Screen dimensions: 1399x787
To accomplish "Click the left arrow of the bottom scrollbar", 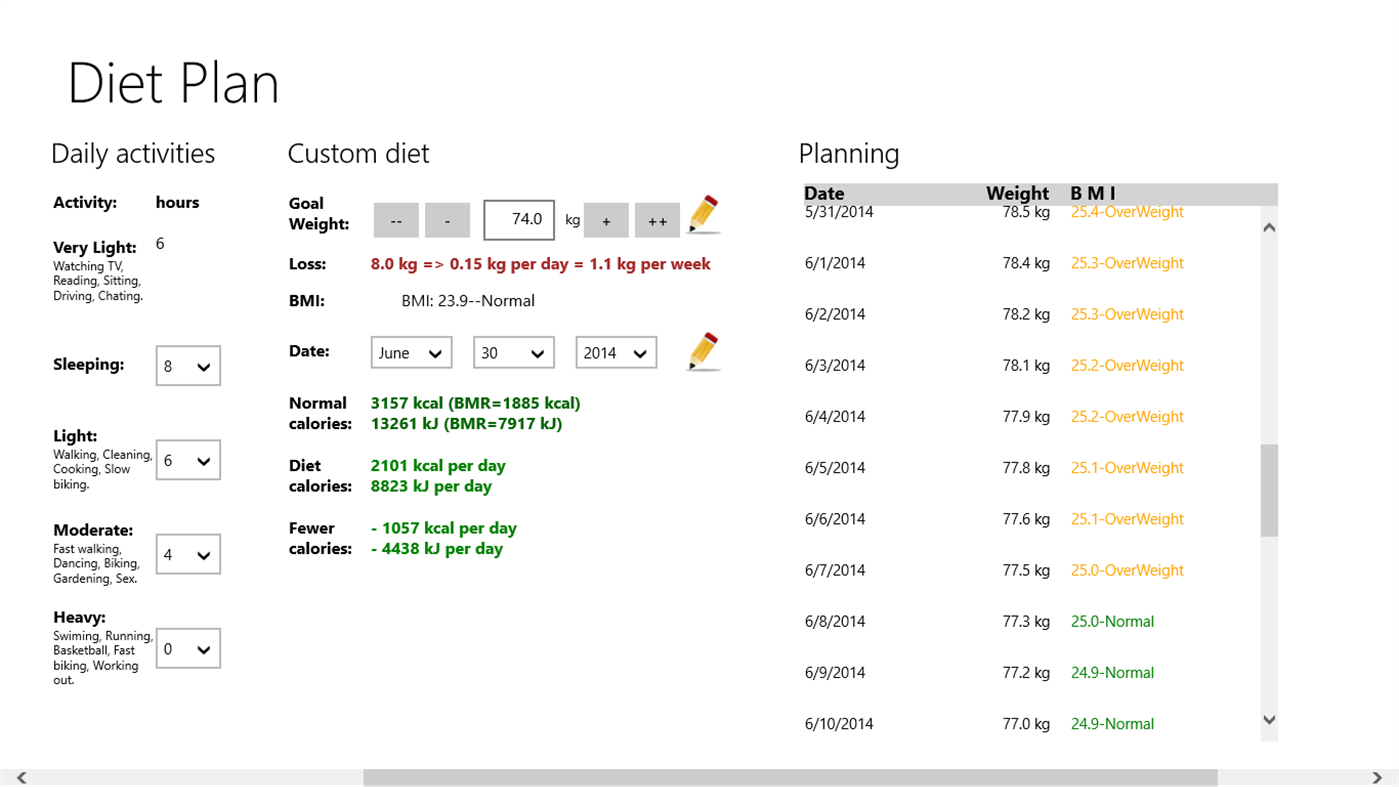I will click(x=18, y=777).
